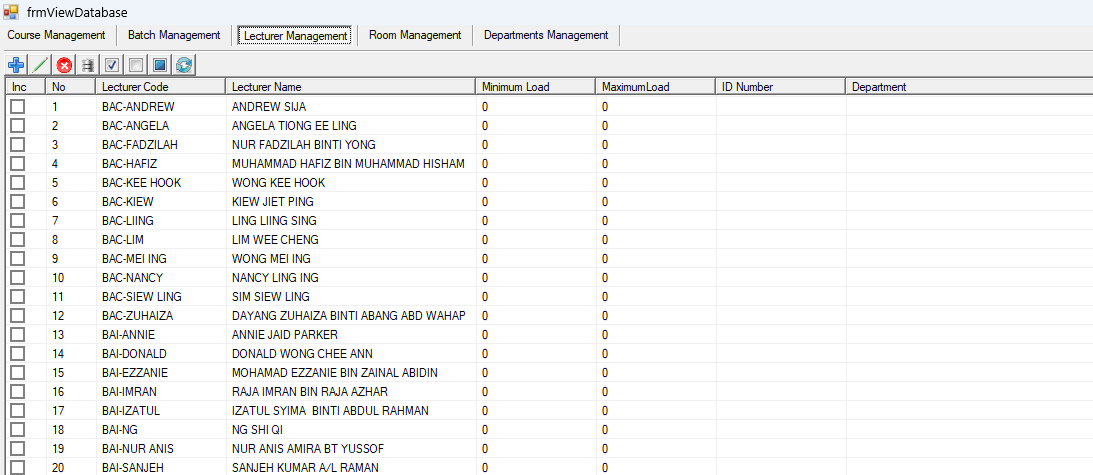Sort by Lecturer Name column header
1093x475 pixels.
351,87
